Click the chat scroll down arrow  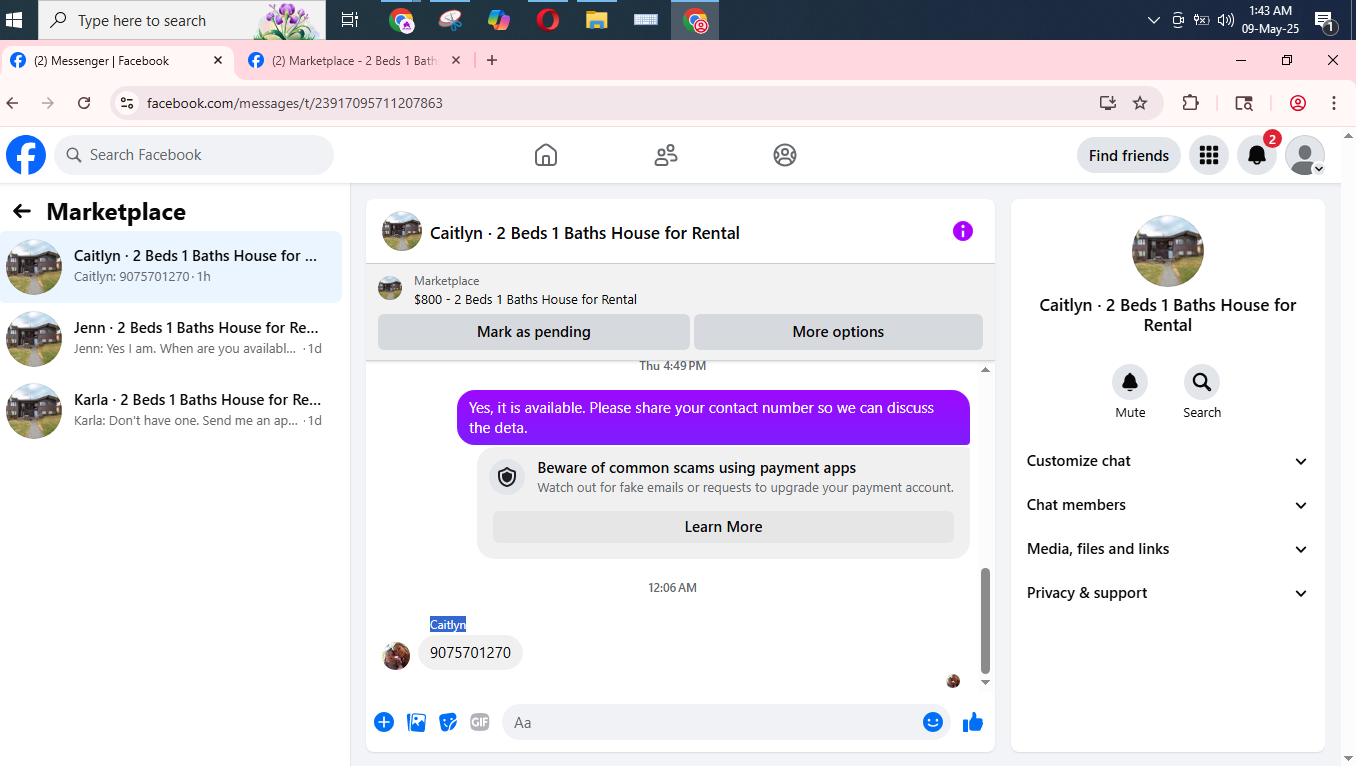click(x=985, y=682)
